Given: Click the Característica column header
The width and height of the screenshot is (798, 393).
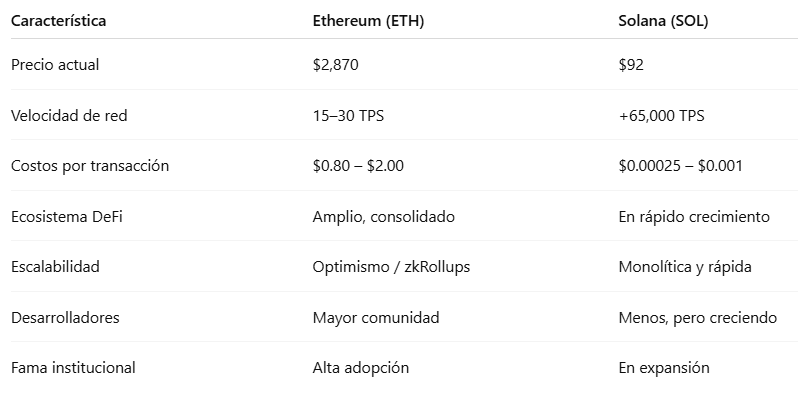Looking at the screenshot, I should (x=59, y=21).
